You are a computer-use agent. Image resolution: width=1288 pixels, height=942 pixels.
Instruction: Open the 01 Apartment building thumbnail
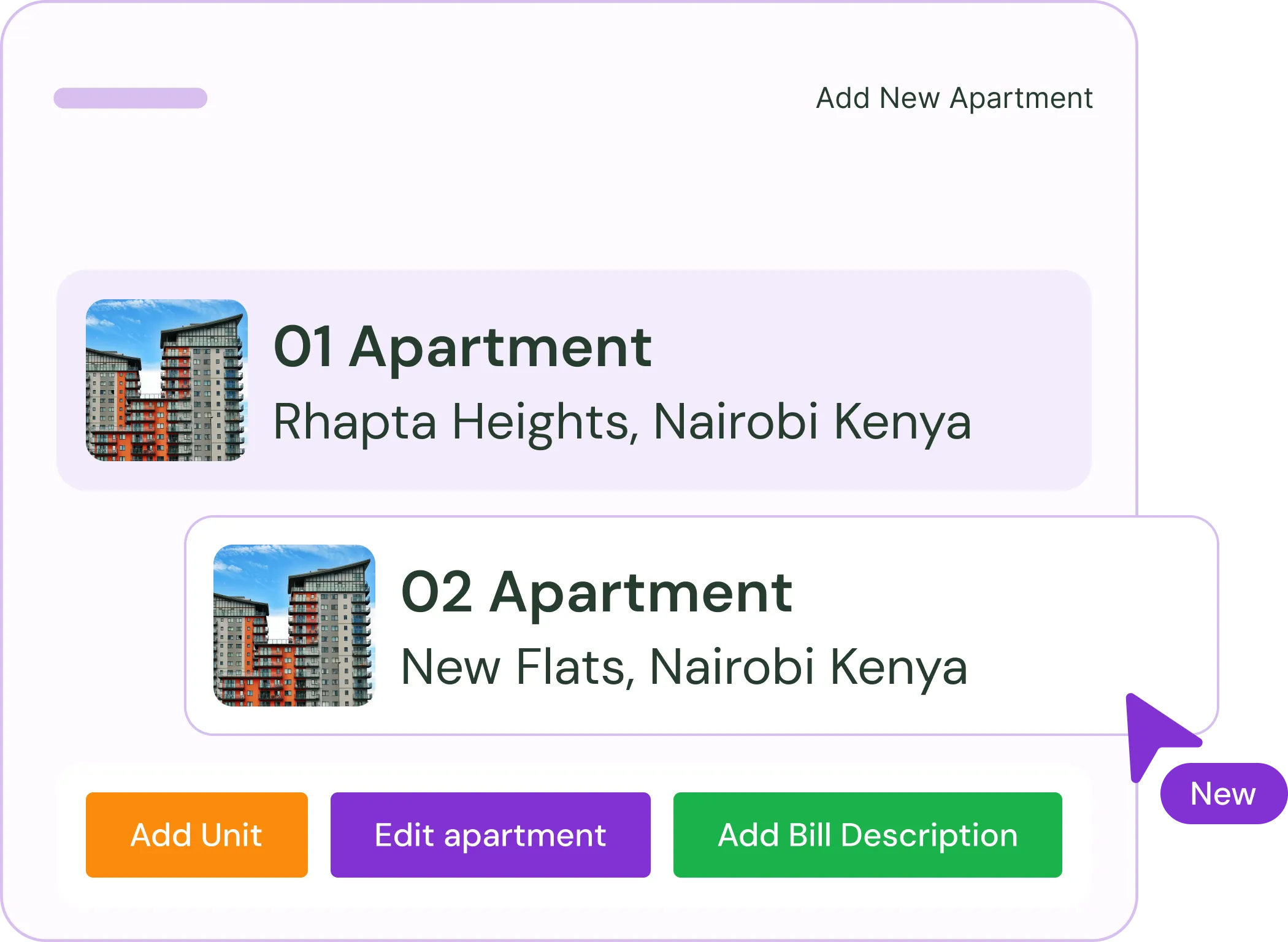166,380
